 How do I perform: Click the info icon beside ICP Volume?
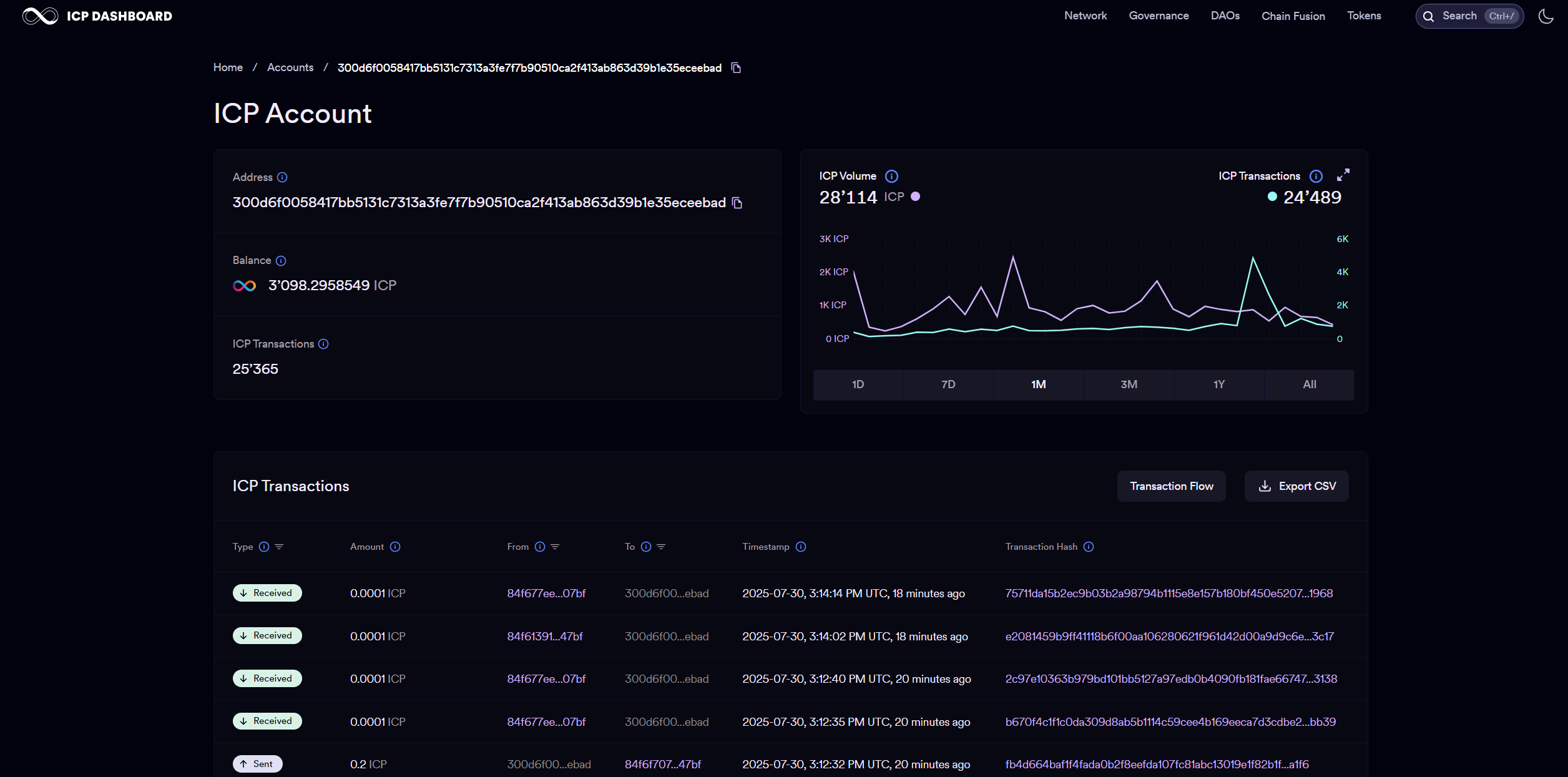[891, 177]
